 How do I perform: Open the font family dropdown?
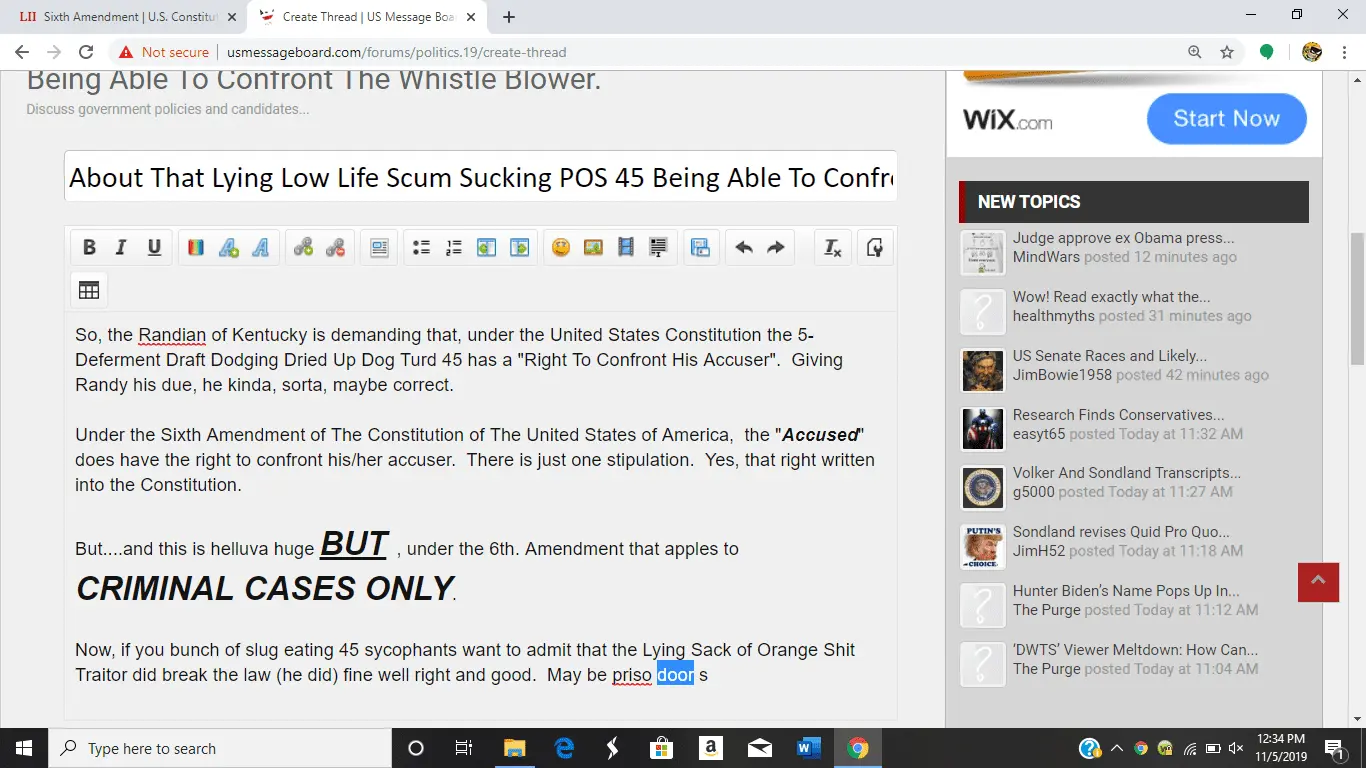(261, 248)
